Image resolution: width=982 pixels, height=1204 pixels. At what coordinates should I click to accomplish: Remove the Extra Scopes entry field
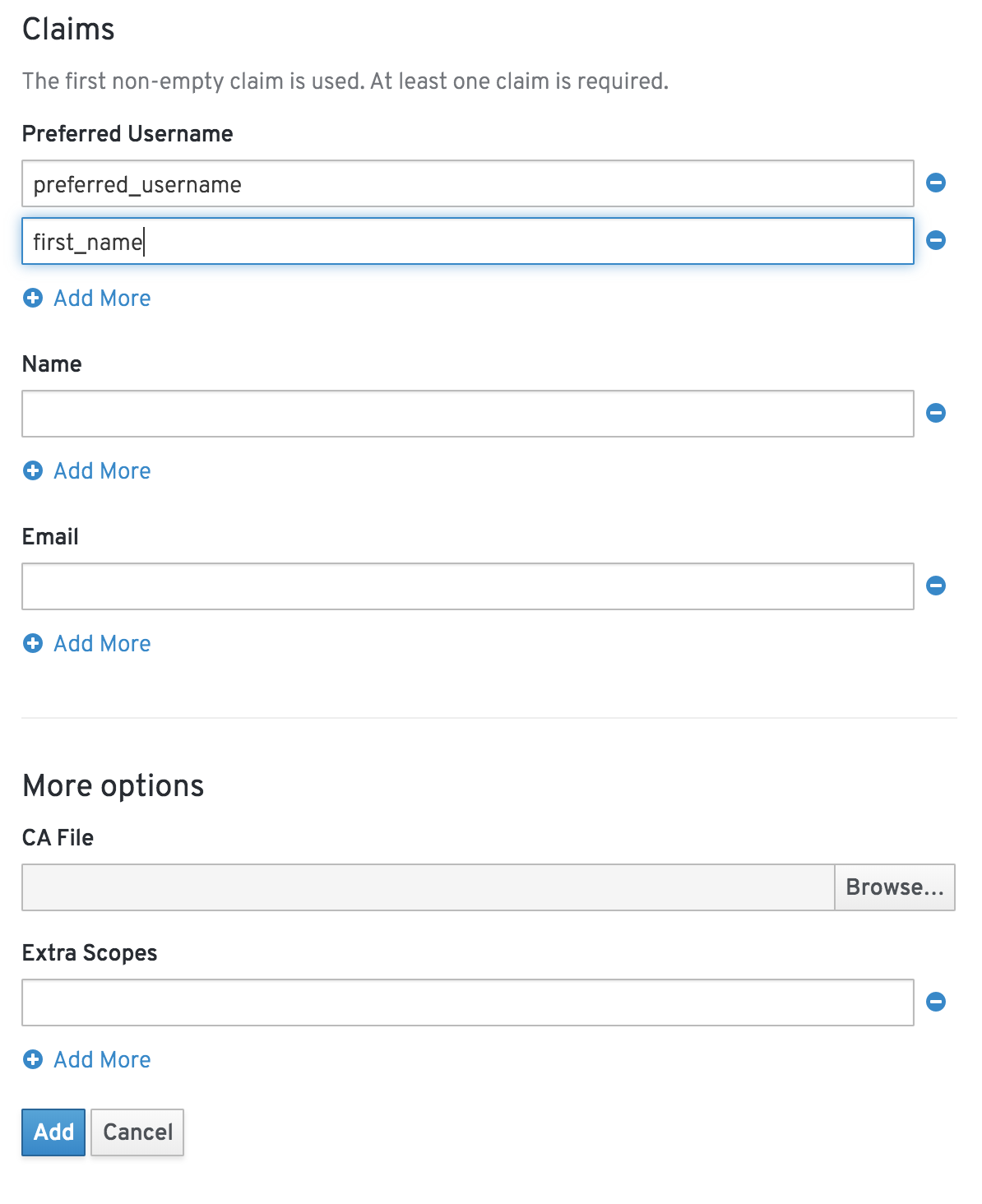(x=936, y=1002)
